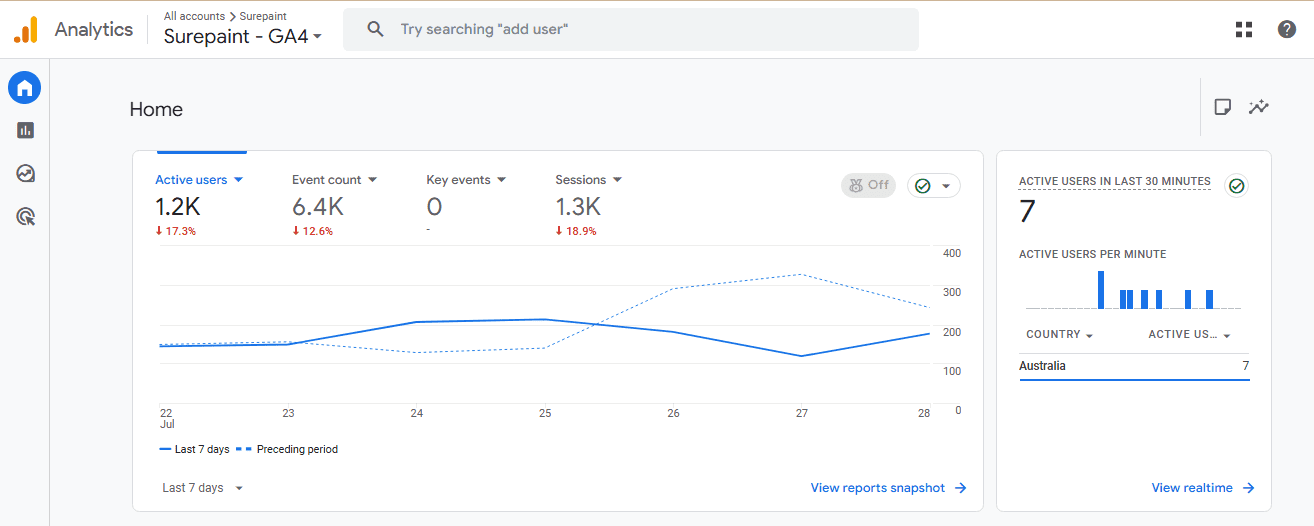Open the Last 7 days date dropdown

[x=203, y=488]
